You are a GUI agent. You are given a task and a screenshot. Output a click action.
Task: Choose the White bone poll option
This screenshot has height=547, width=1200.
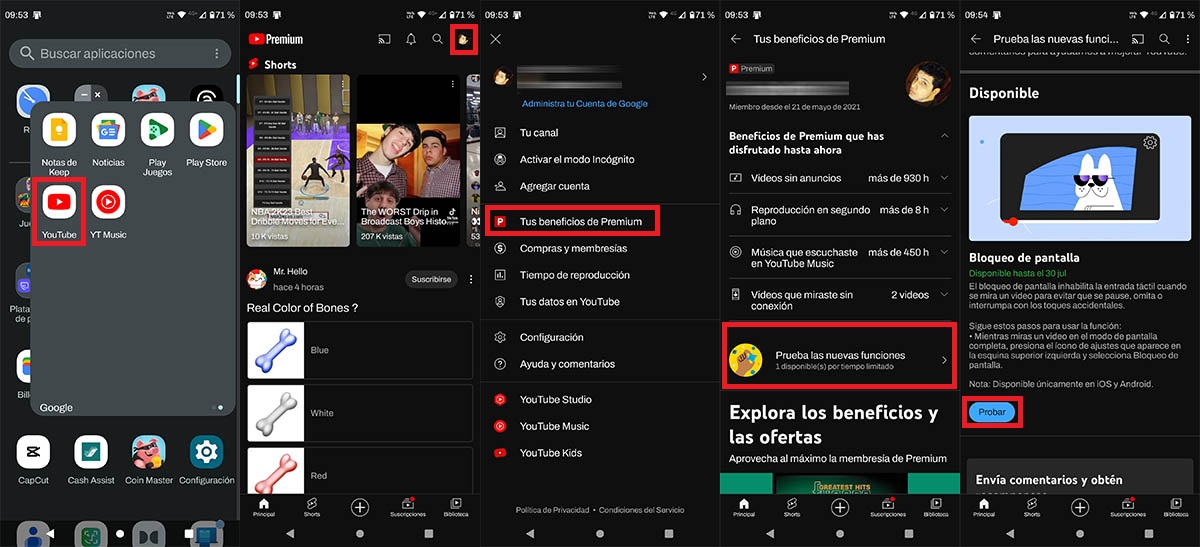pos(360,412)
